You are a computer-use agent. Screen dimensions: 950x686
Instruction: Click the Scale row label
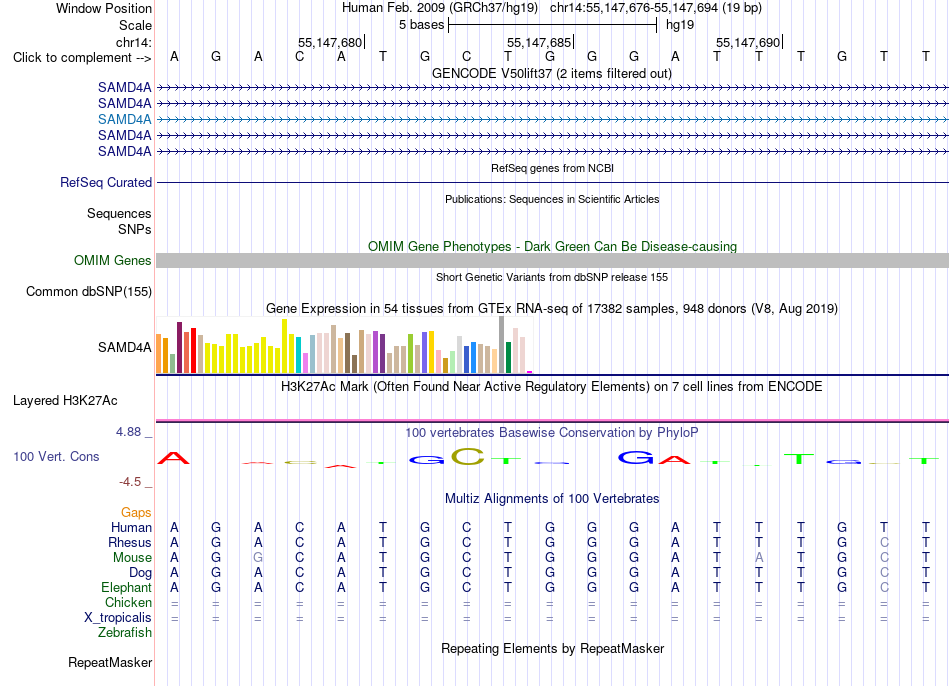click(135, 25)
